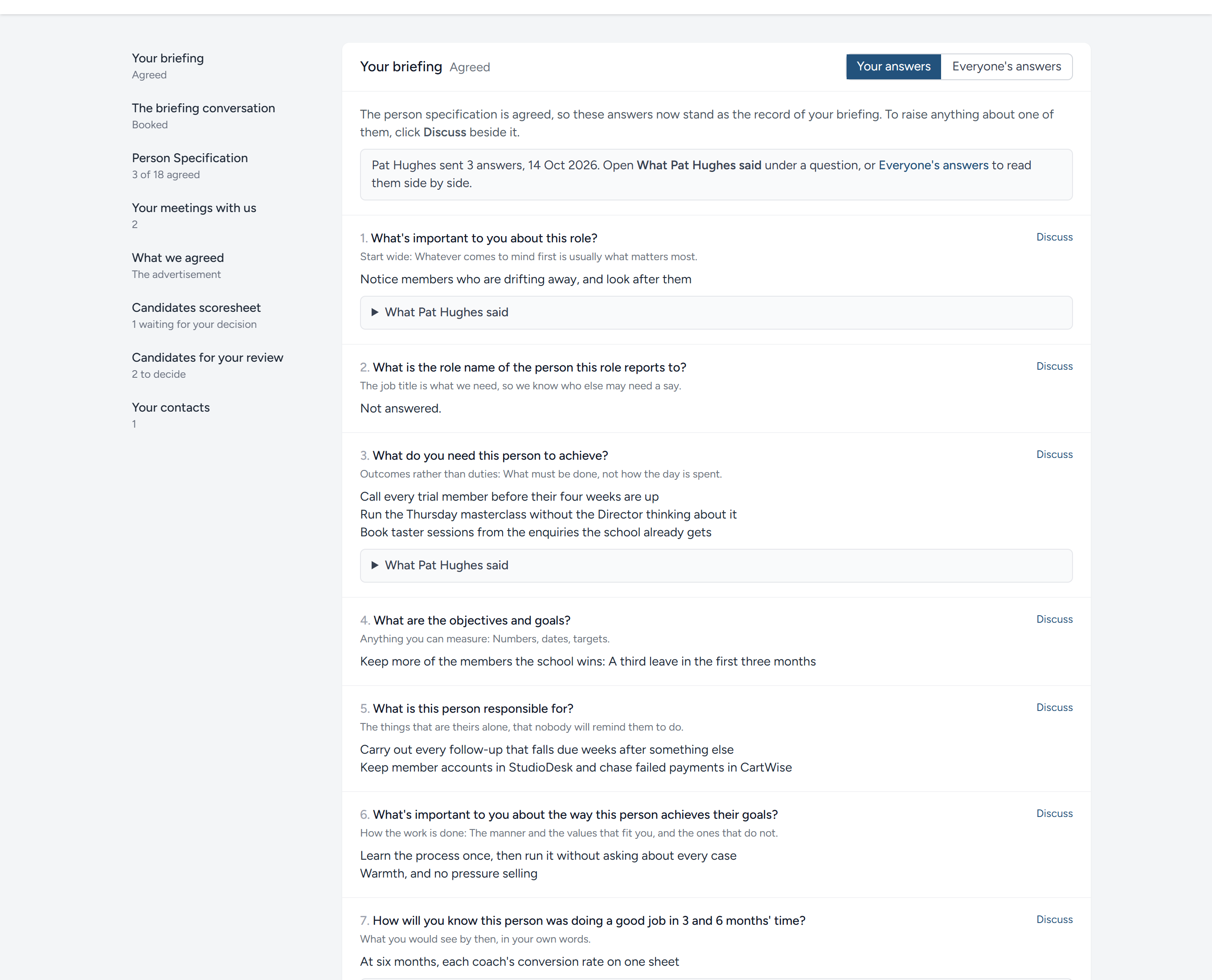Open Person Specification in sidebar

pos(190,165)
